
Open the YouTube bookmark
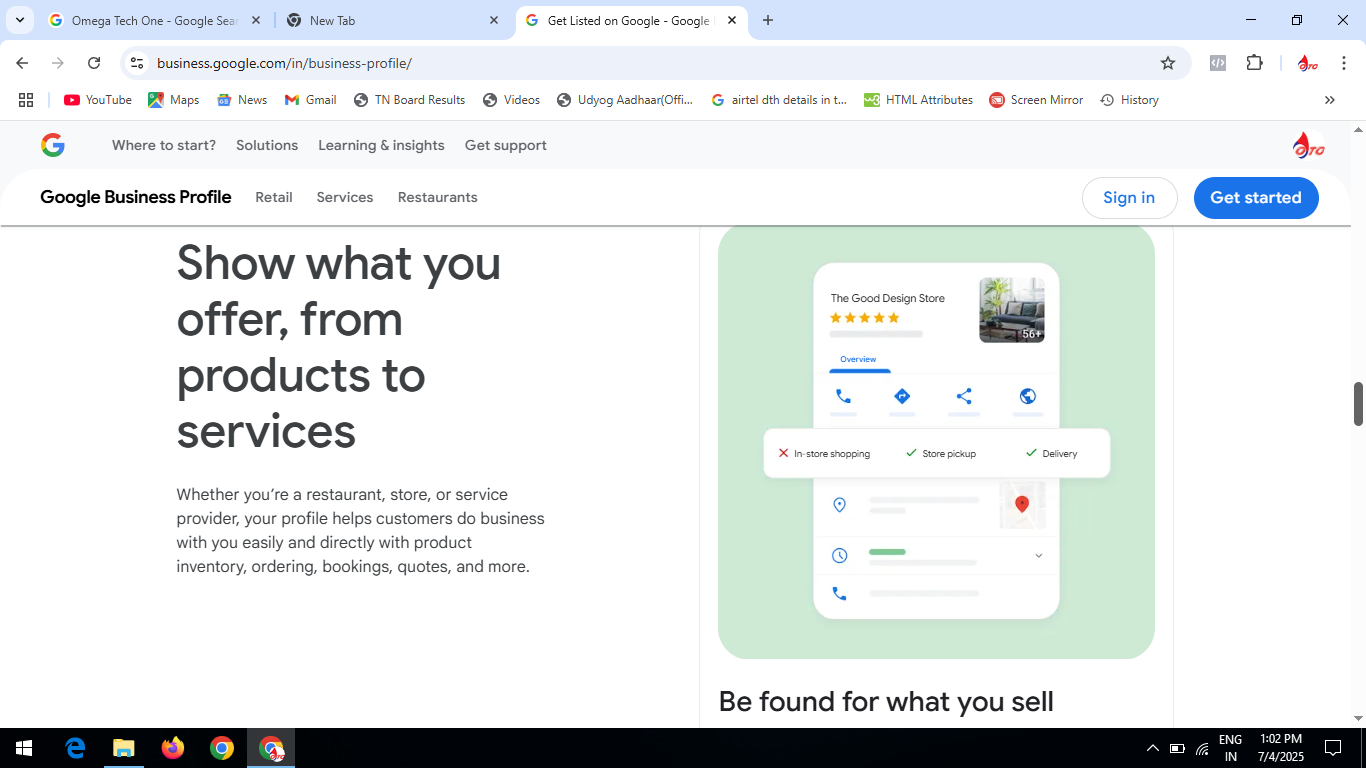point(98,100)
